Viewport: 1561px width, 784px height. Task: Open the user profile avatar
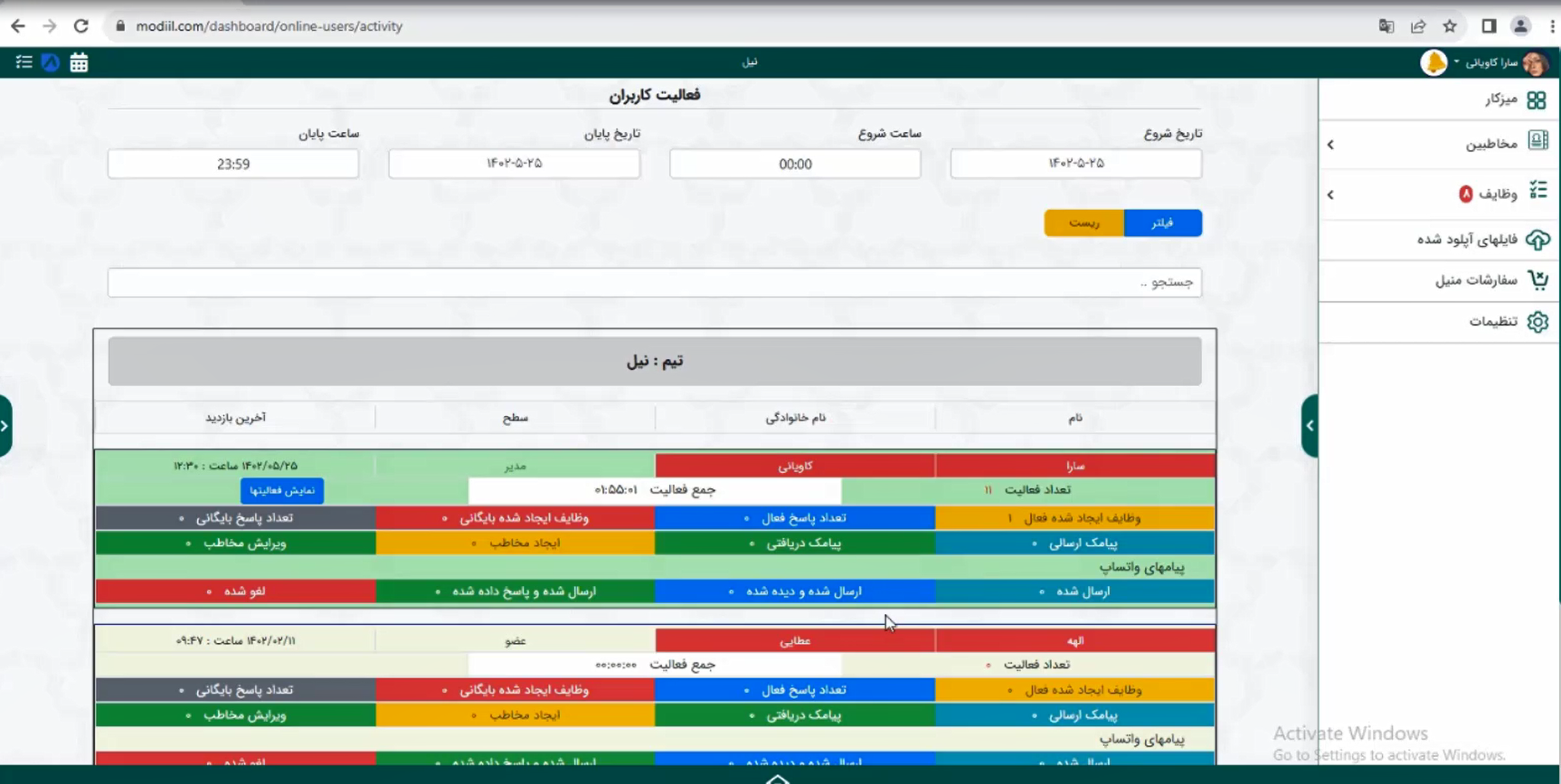point(1535,62)
